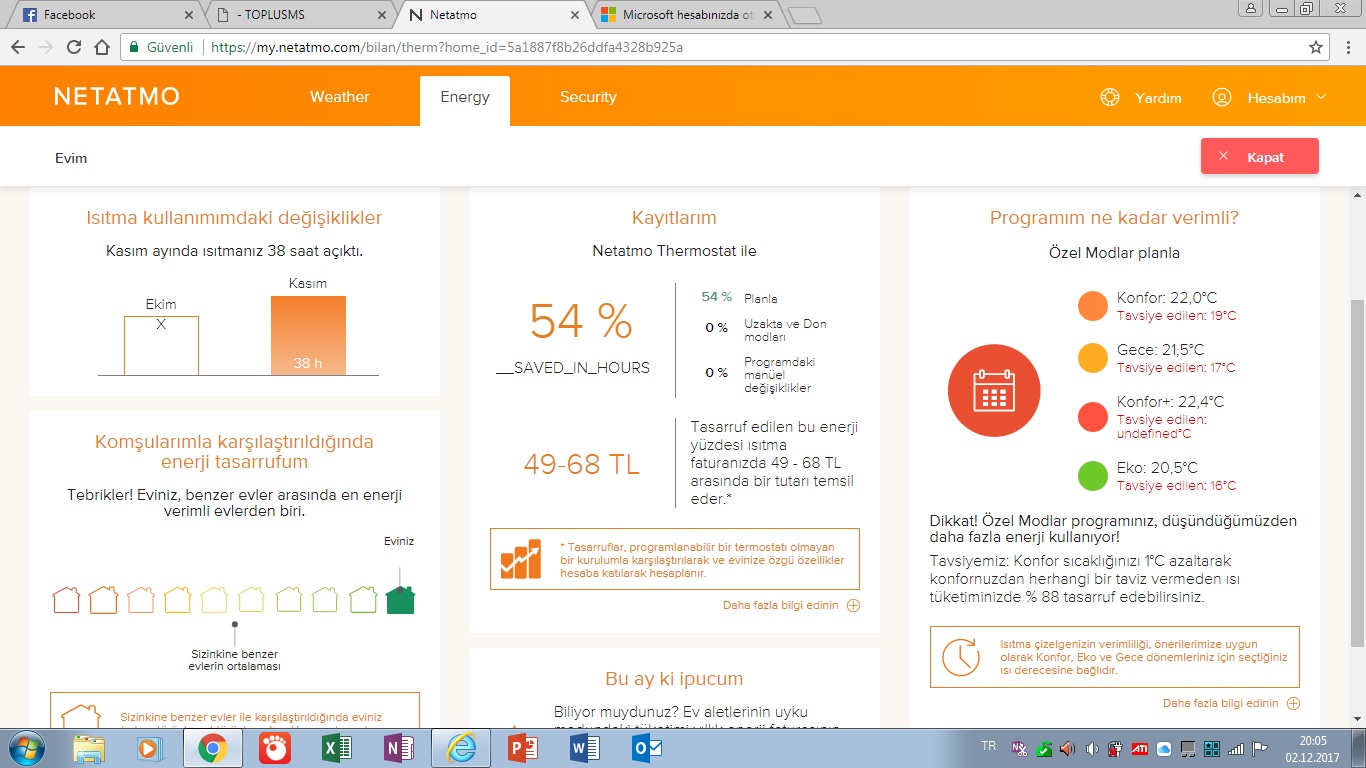Click house icon in neighbor comparison note box

pos(81,716)
